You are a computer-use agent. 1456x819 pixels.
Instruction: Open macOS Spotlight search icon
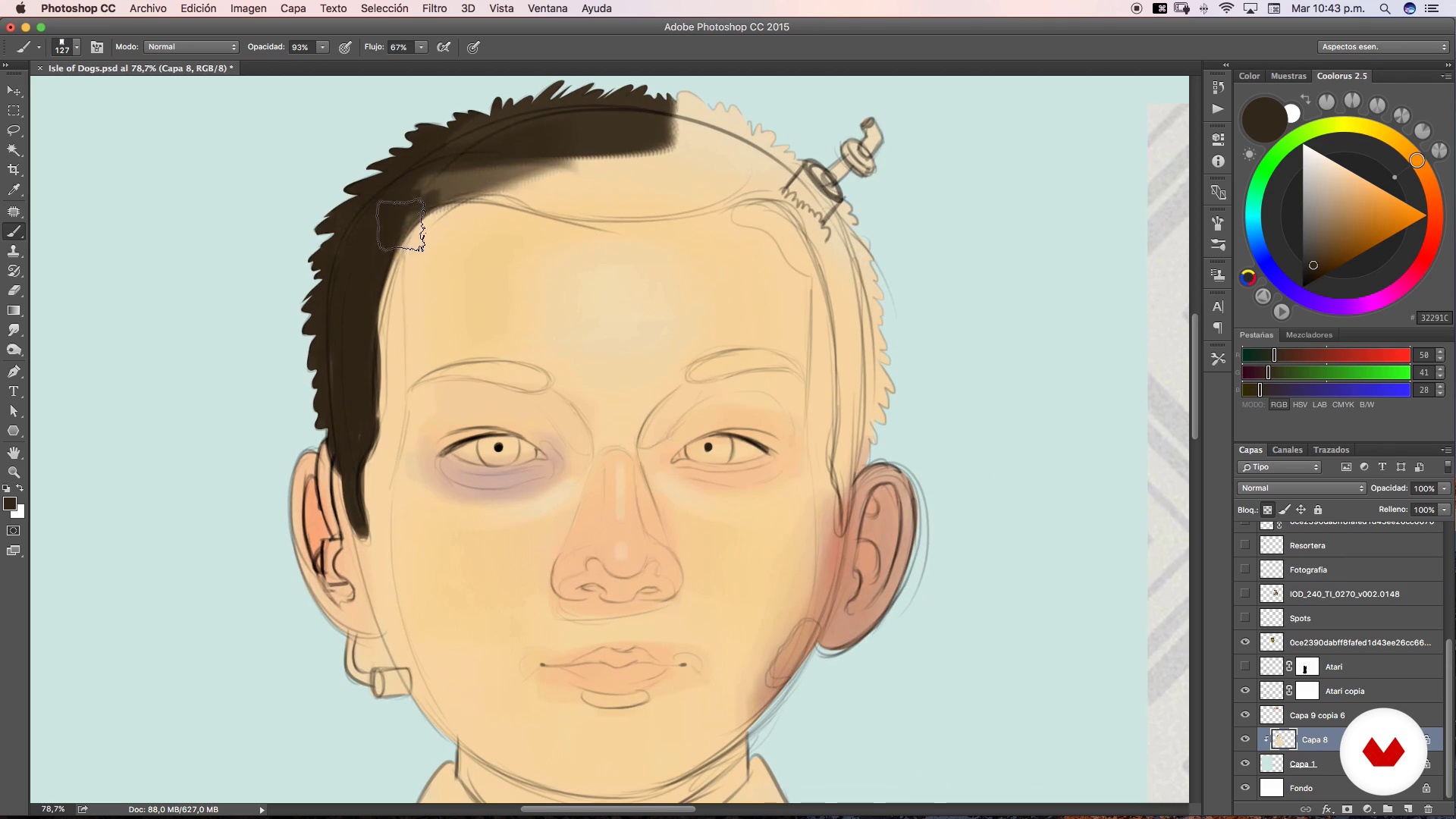tap(1385, 8)
